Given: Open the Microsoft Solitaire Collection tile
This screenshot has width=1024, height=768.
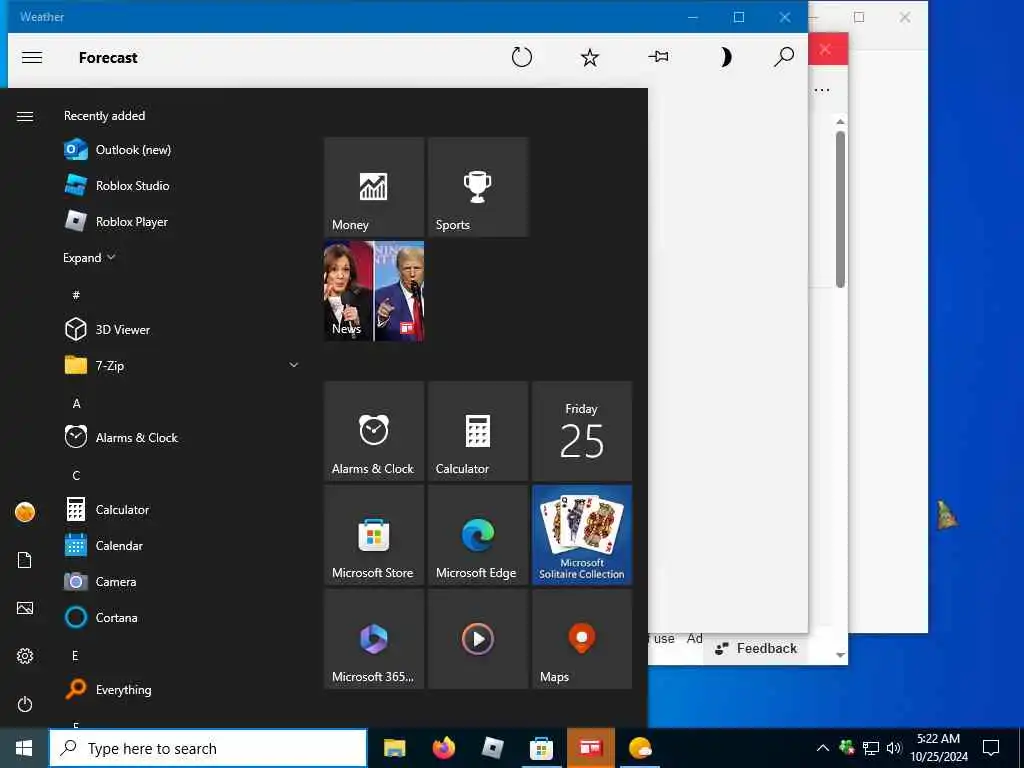Looking at the screenshot, I should [x=582, y=535].
